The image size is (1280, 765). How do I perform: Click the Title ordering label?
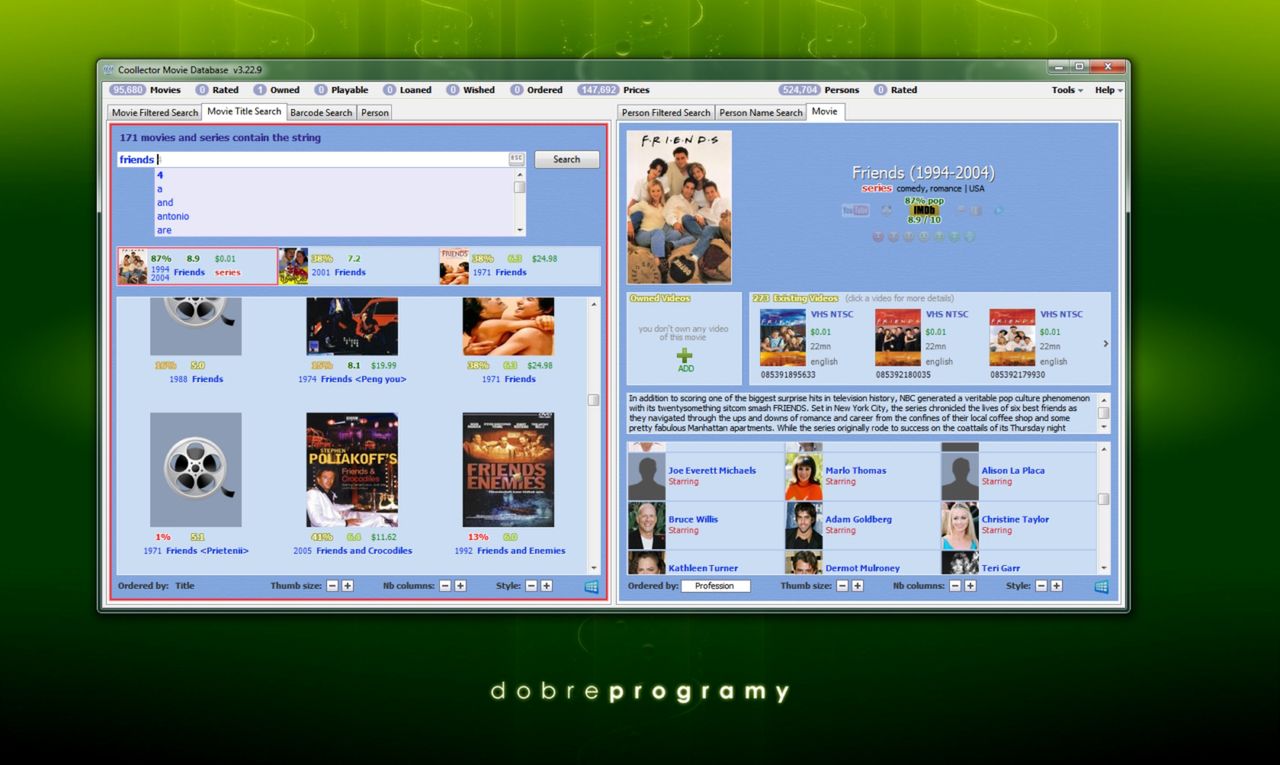pos(185,586)
